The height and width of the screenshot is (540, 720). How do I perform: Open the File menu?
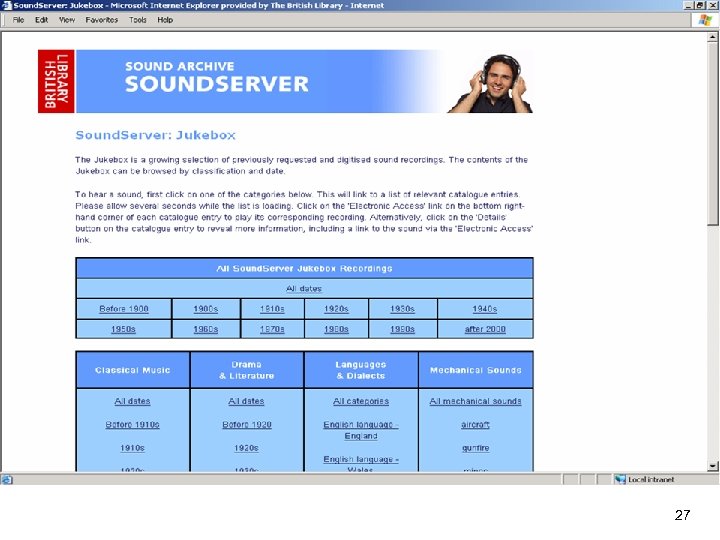click(18, 20)
